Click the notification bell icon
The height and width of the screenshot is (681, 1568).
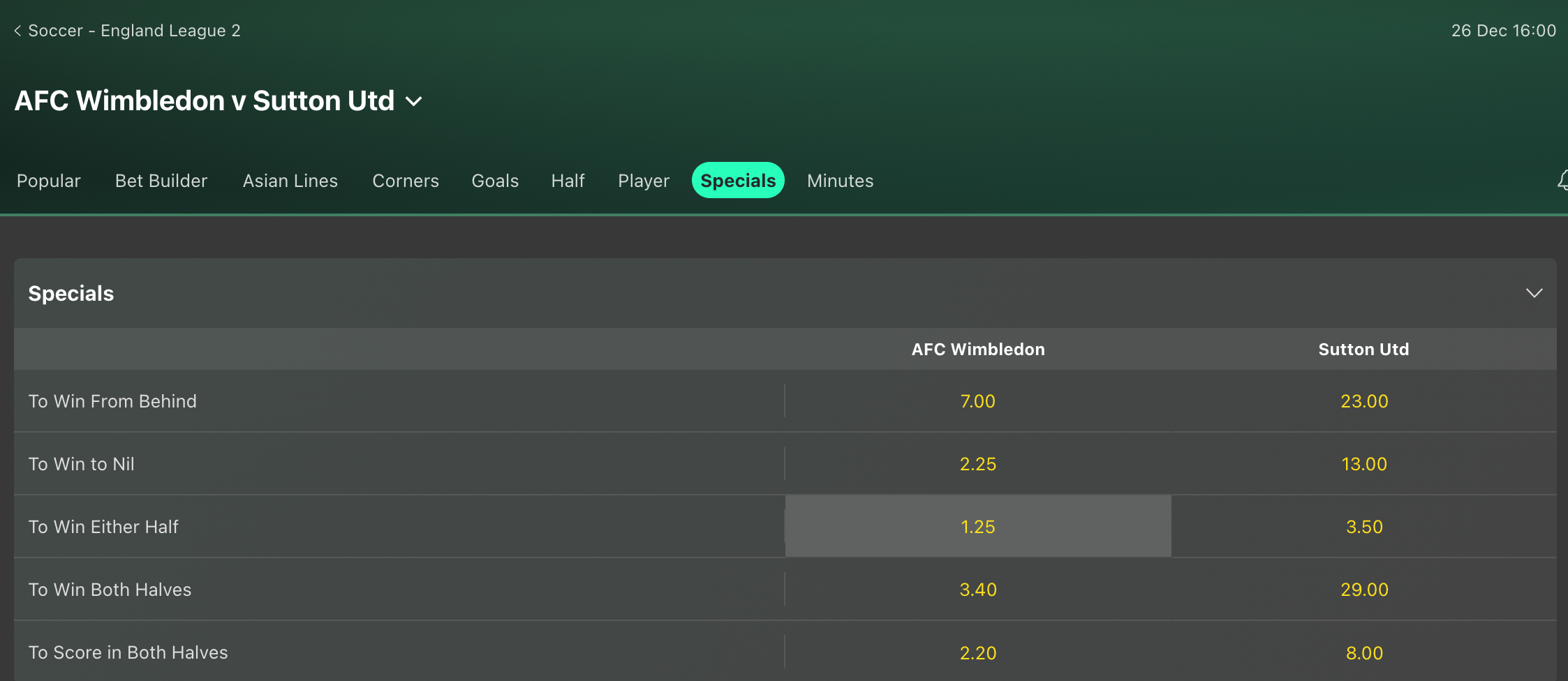(x=1562, y=181)
